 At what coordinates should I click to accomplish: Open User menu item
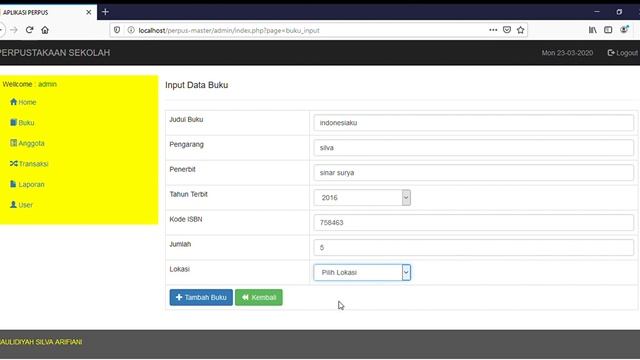22,205
